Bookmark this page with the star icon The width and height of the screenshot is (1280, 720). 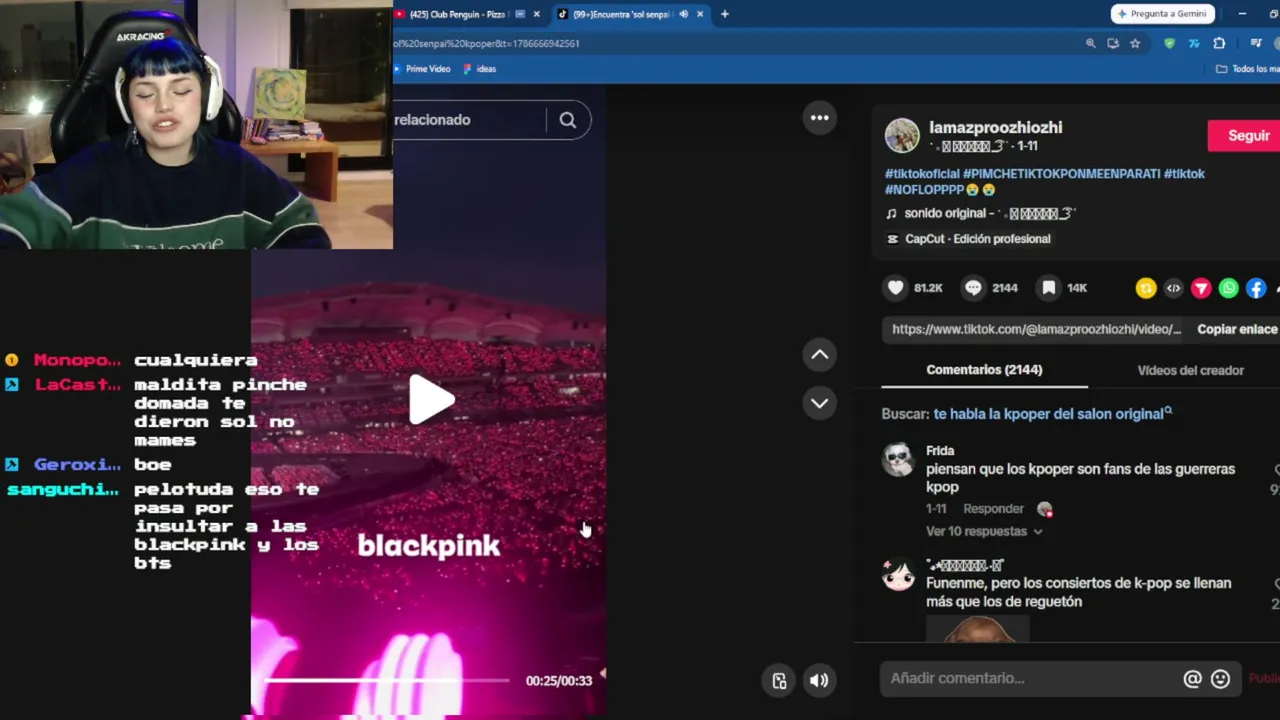point(1135,44)
